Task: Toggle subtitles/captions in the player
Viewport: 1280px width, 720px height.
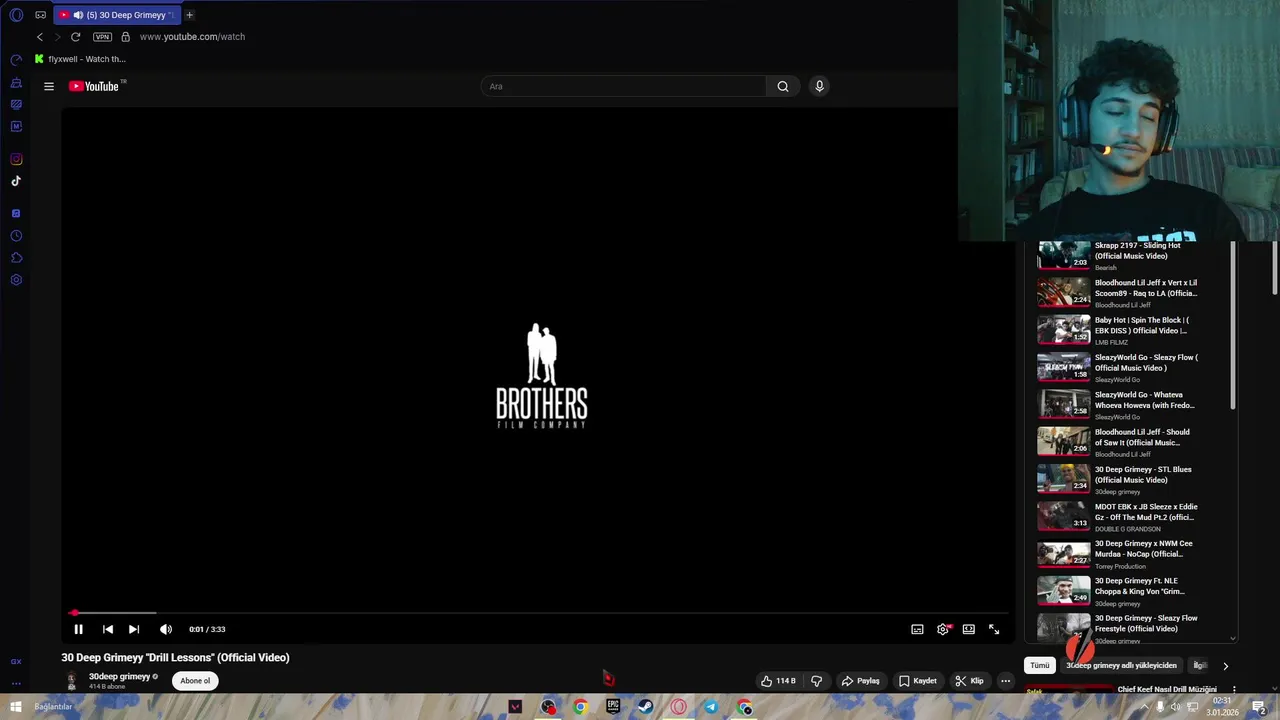Action: pyautogui.click(x=917, y=629)
